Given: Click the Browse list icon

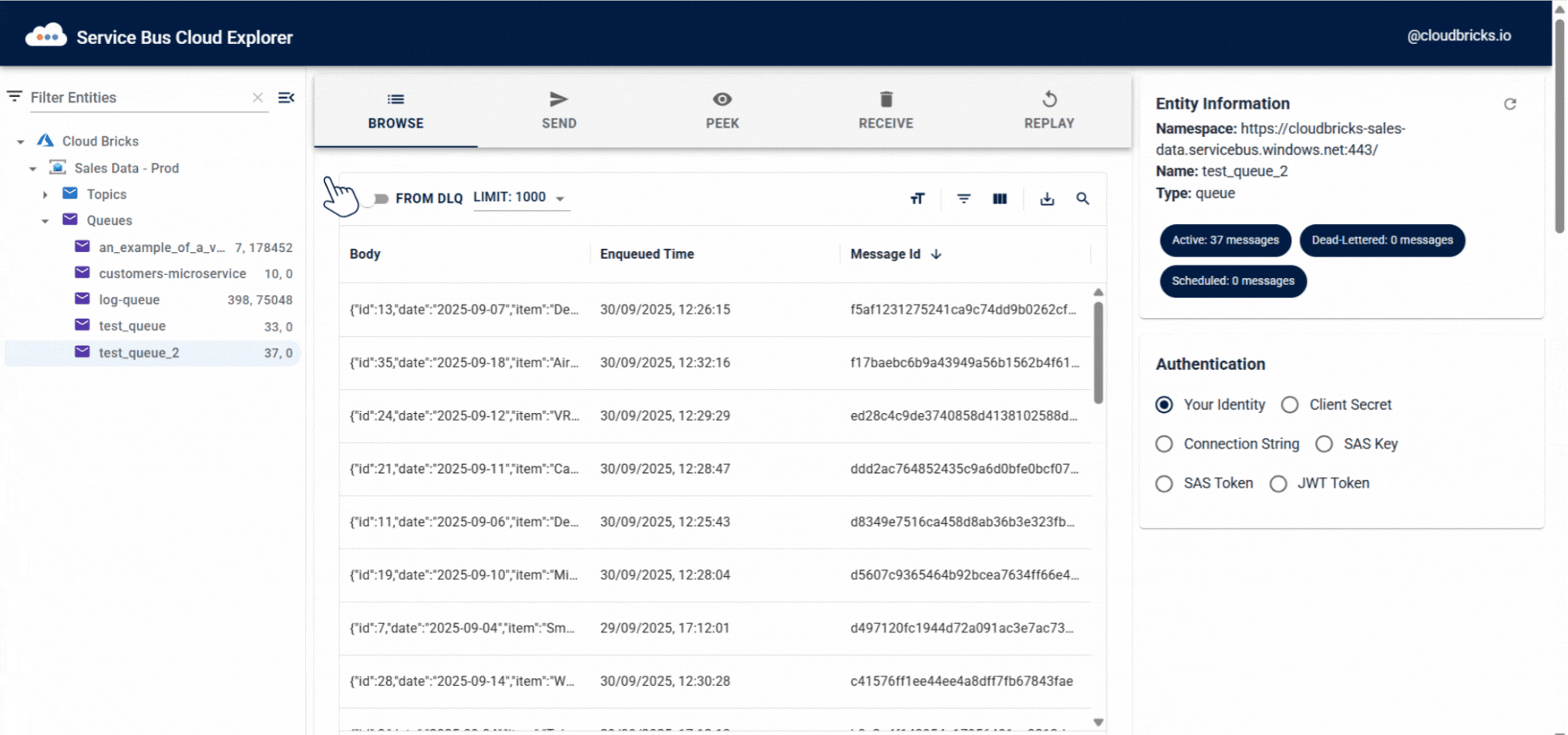Looking at the screenshot, I should [395, 99].
